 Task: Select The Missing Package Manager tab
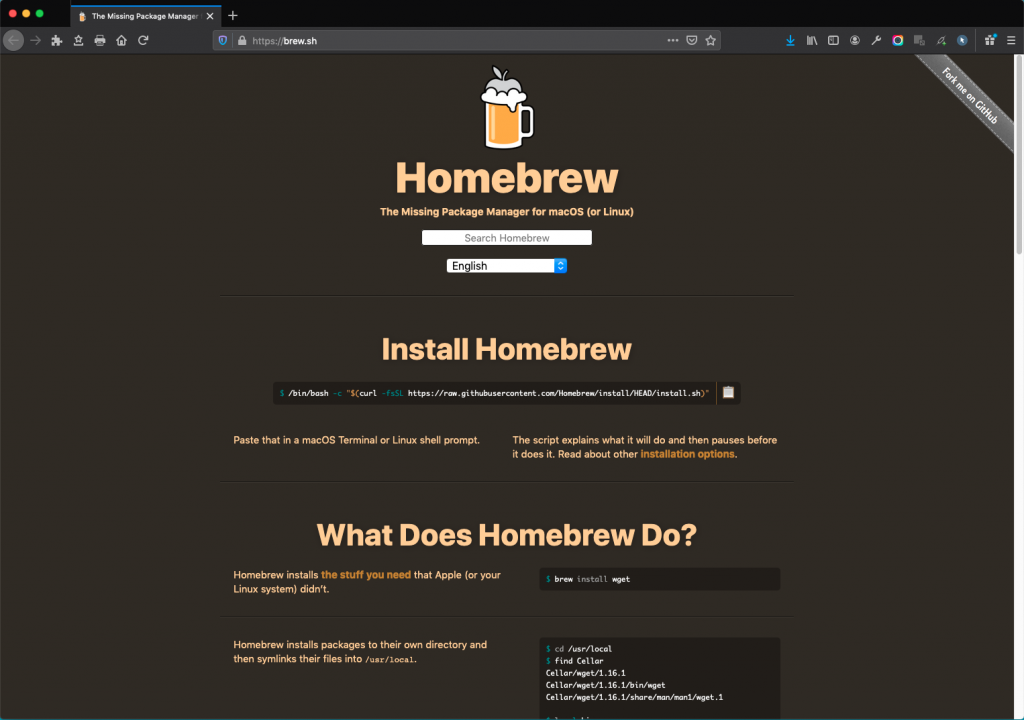[x=145, y=16]
